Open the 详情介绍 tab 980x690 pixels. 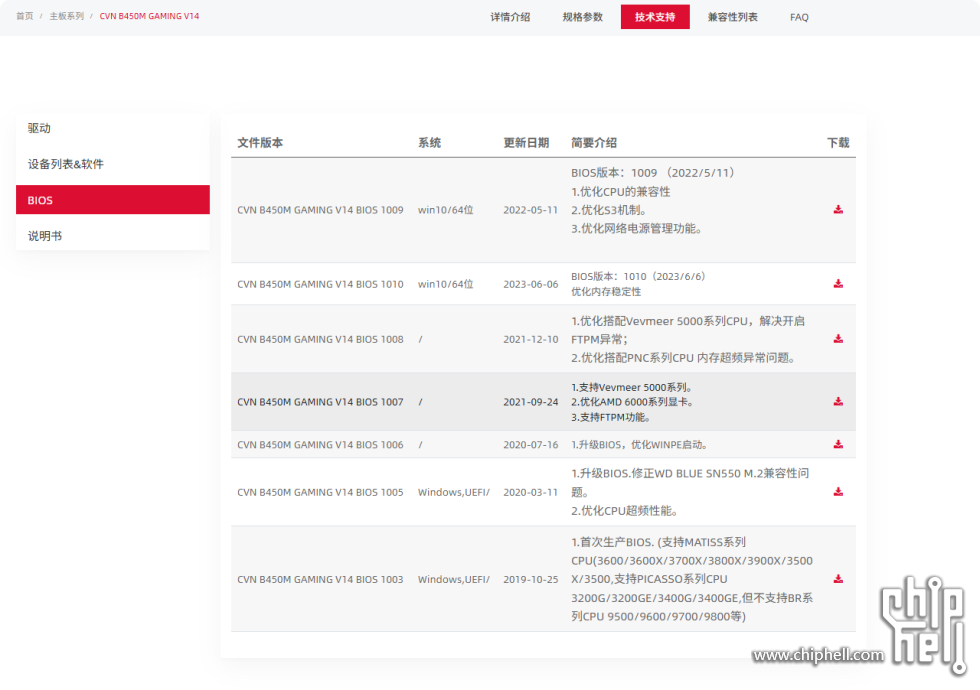[x=510, y=17]
